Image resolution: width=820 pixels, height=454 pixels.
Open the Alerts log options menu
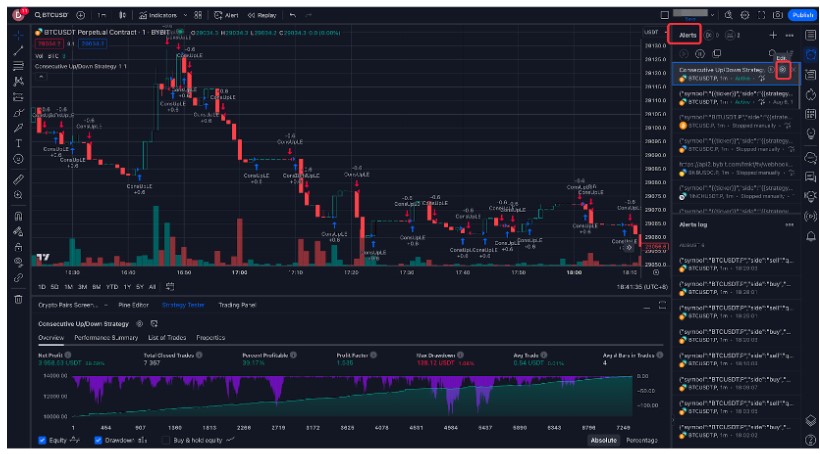pyautogui.click(x=790, y=224)
